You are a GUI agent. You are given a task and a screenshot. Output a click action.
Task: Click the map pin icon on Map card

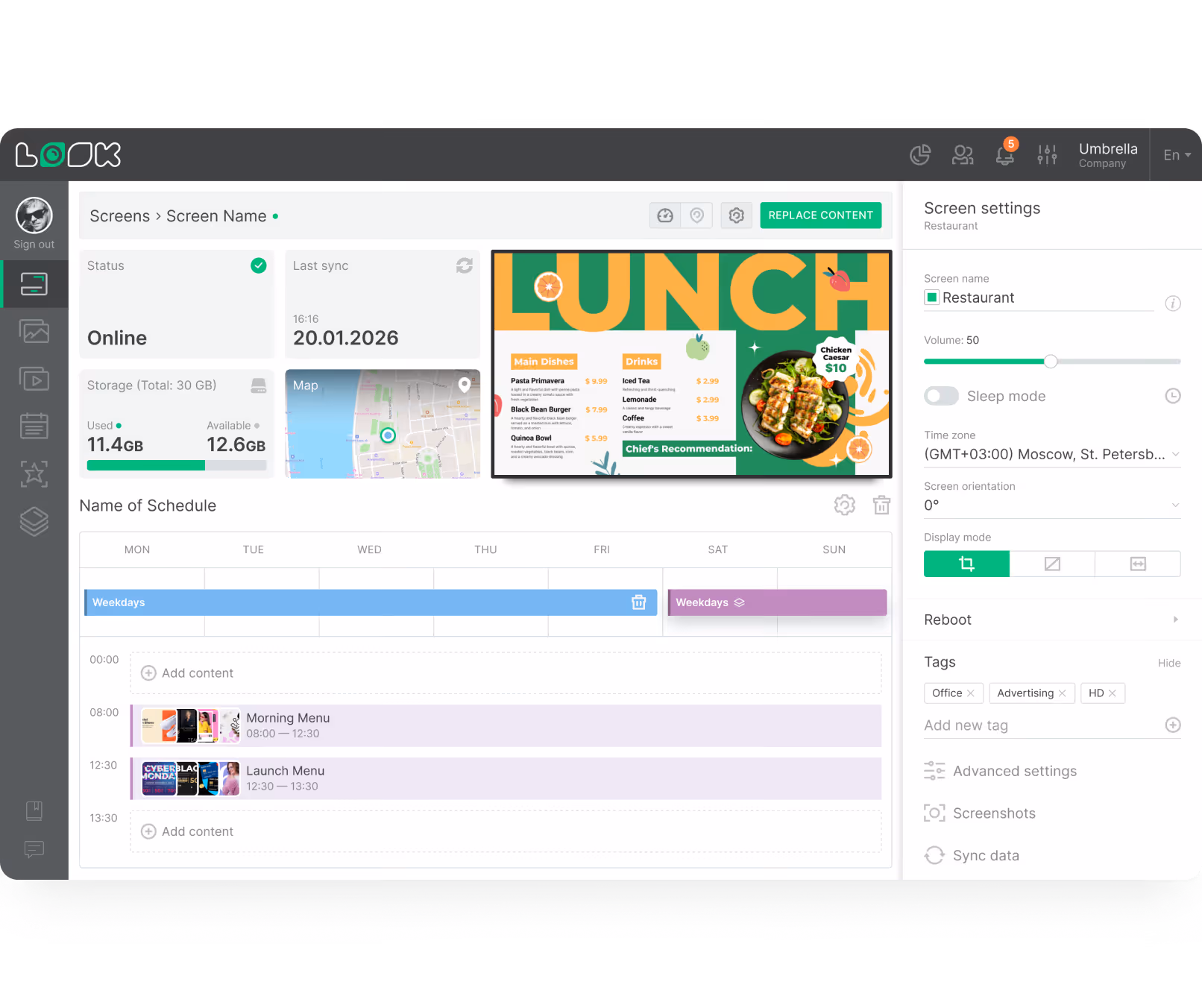pos(464,385)
